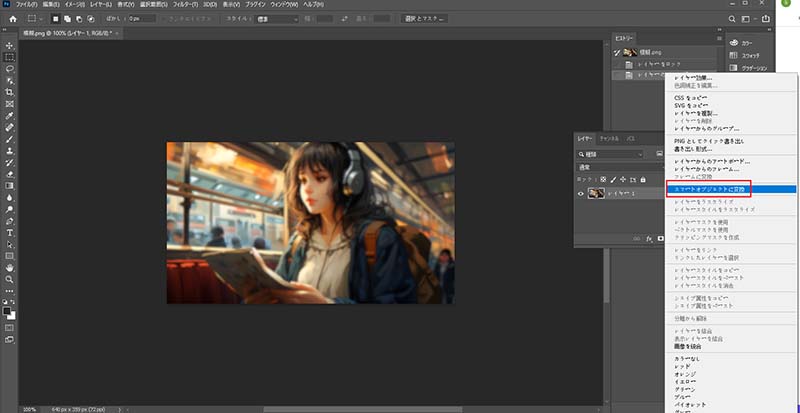
Task: Select the Path Selection tool
Action: (9, 245)
